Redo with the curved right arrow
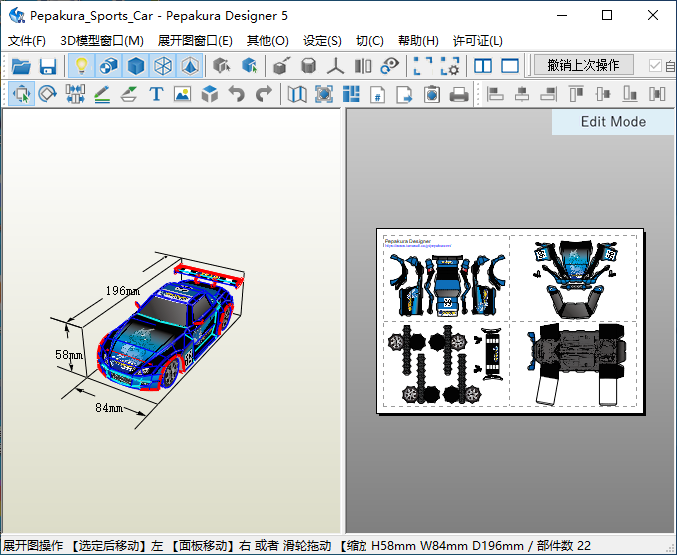 pyautogui.click(x=264, y=94)
